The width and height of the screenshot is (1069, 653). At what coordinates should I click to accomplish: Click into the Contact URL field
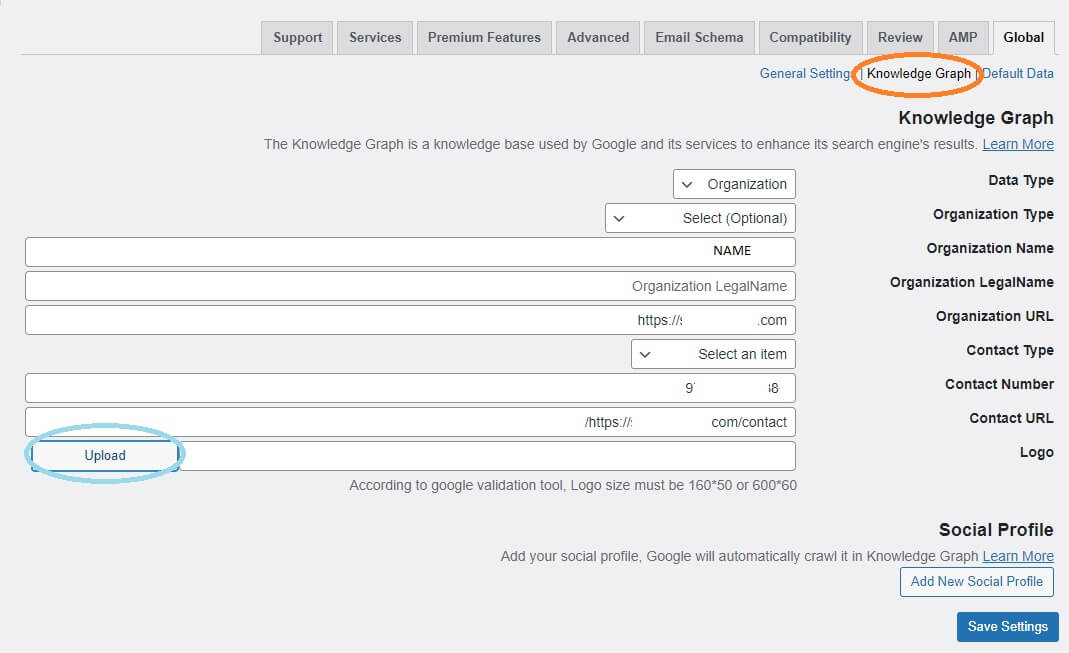click(410, 422)
